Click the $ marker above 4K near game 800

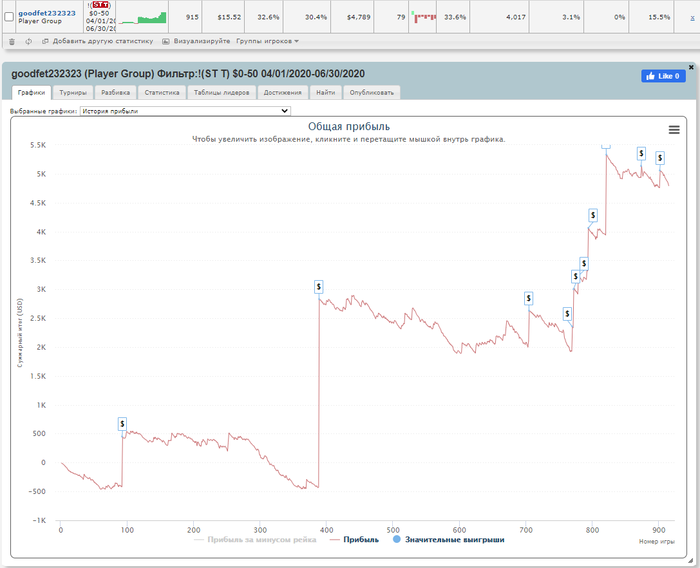pos(593,215)
